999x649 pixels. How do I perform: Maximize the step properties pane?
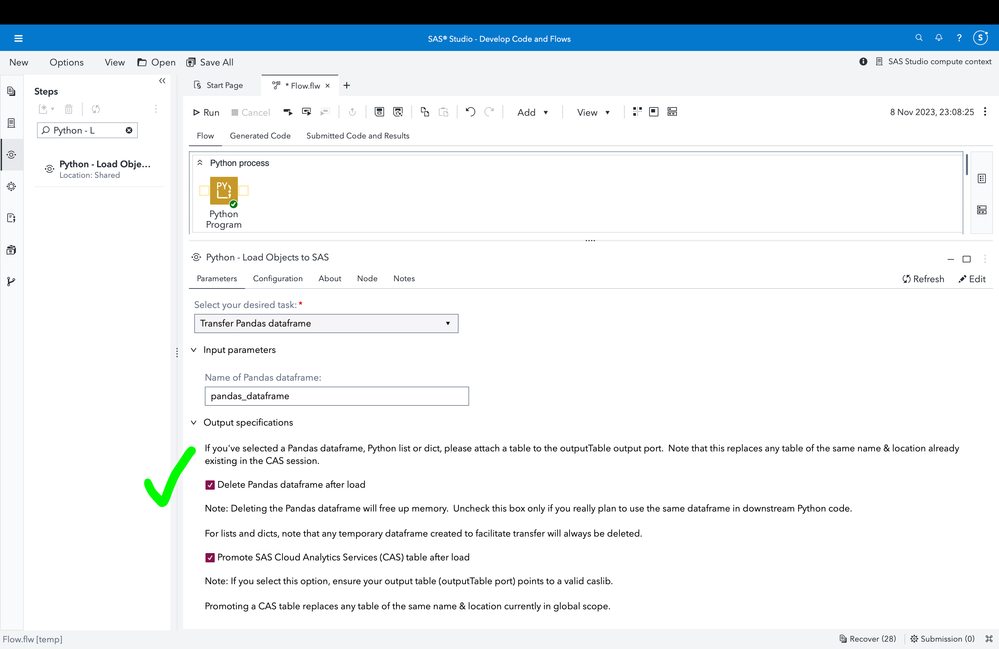(x=967, y=259)
